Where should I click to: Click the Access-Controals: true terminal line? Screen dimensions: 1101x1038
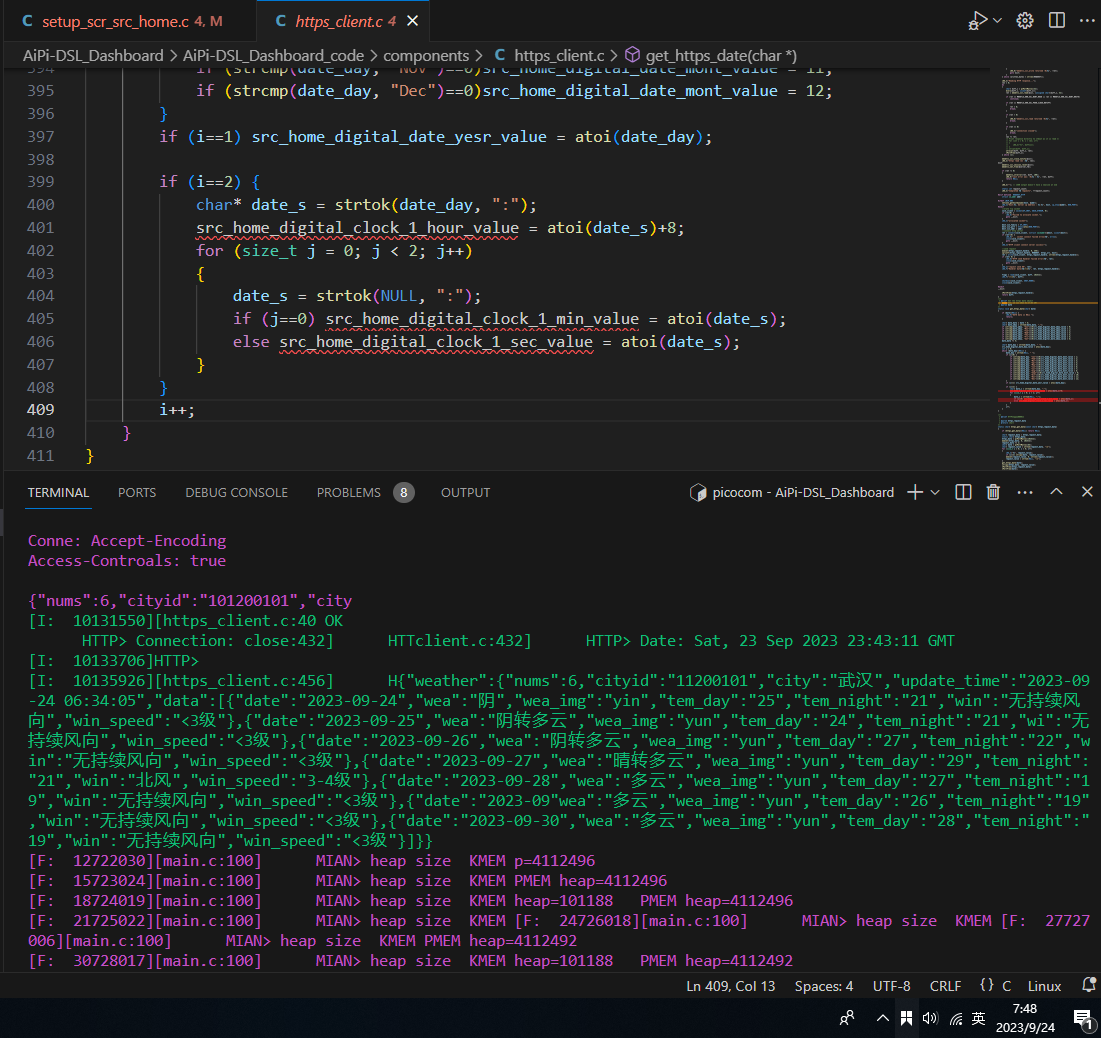(x=127, y=561)
